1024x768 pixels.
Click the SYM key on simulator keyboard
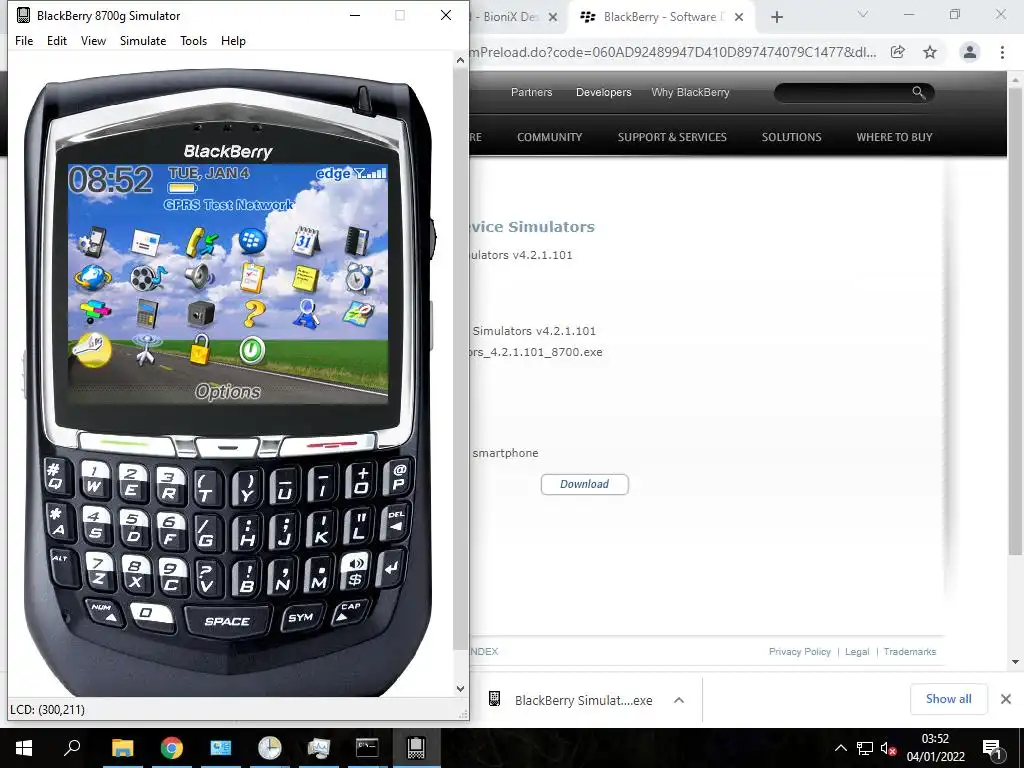coord(300,617)
